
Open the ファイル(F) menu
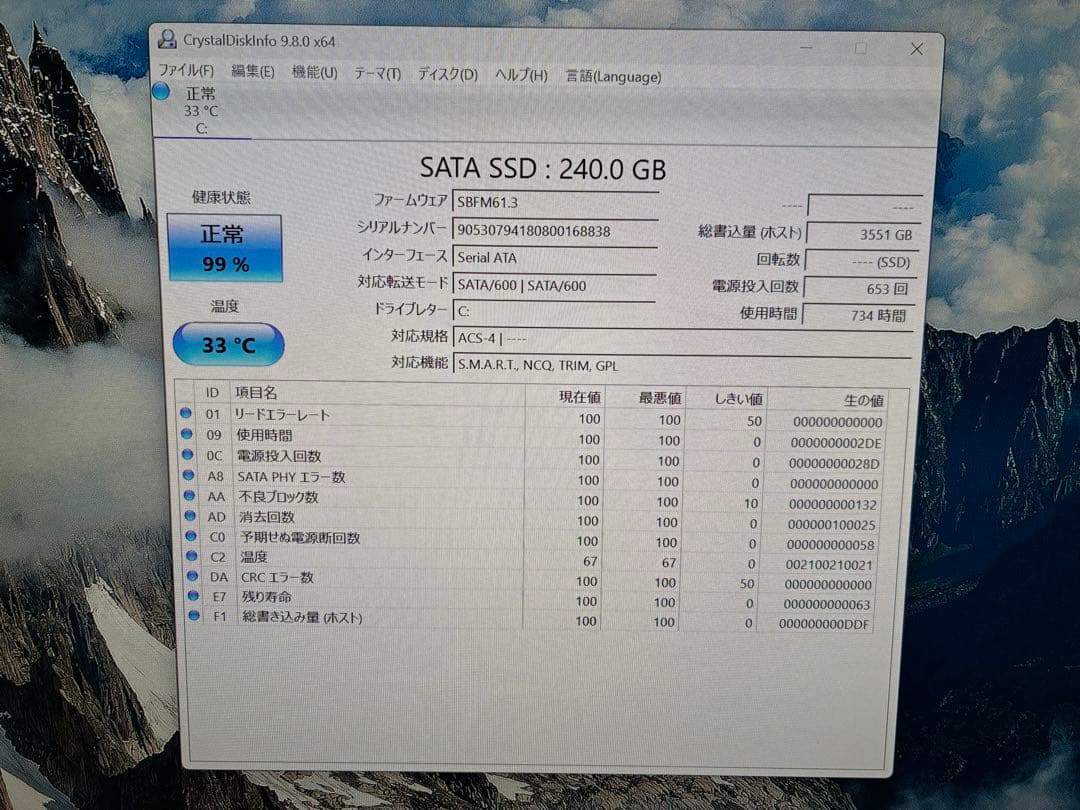[x=186, y=70]
